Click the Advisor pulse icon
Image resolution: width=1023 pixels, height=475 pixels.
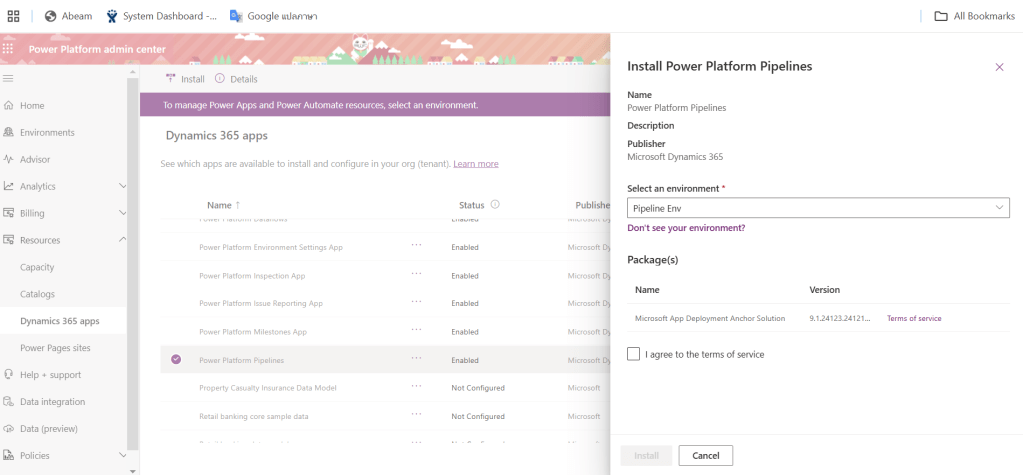[9, 159]
